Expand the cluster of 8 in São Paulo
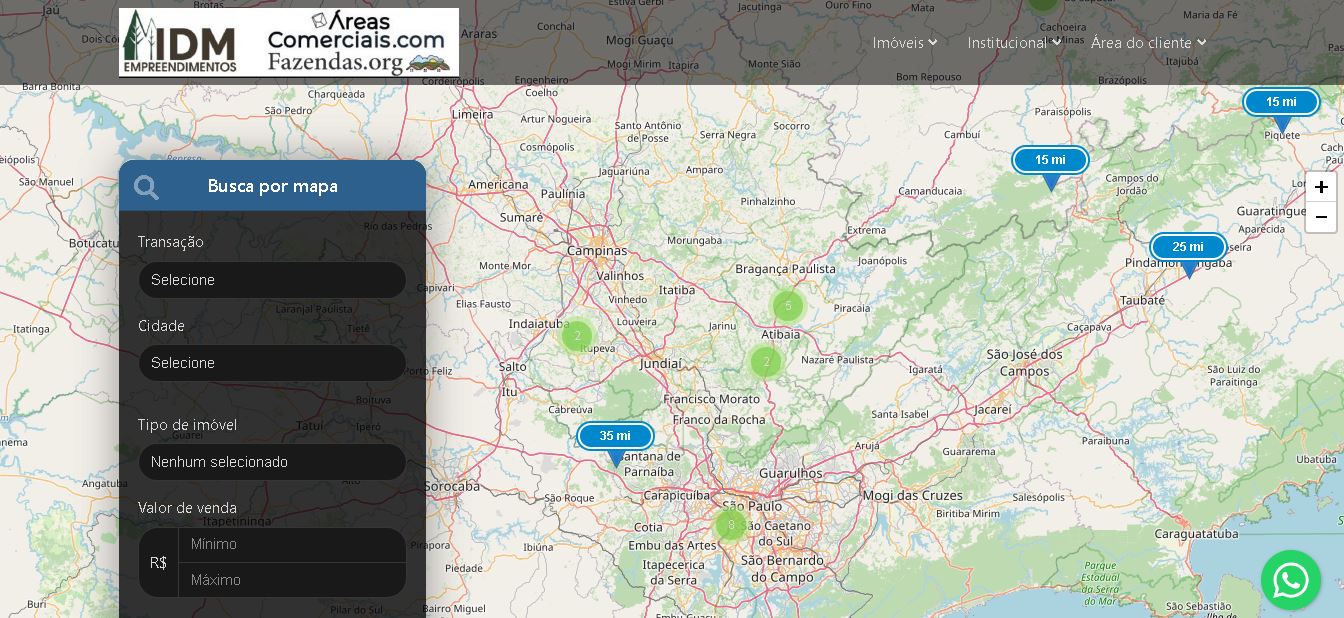 (731, 525)
